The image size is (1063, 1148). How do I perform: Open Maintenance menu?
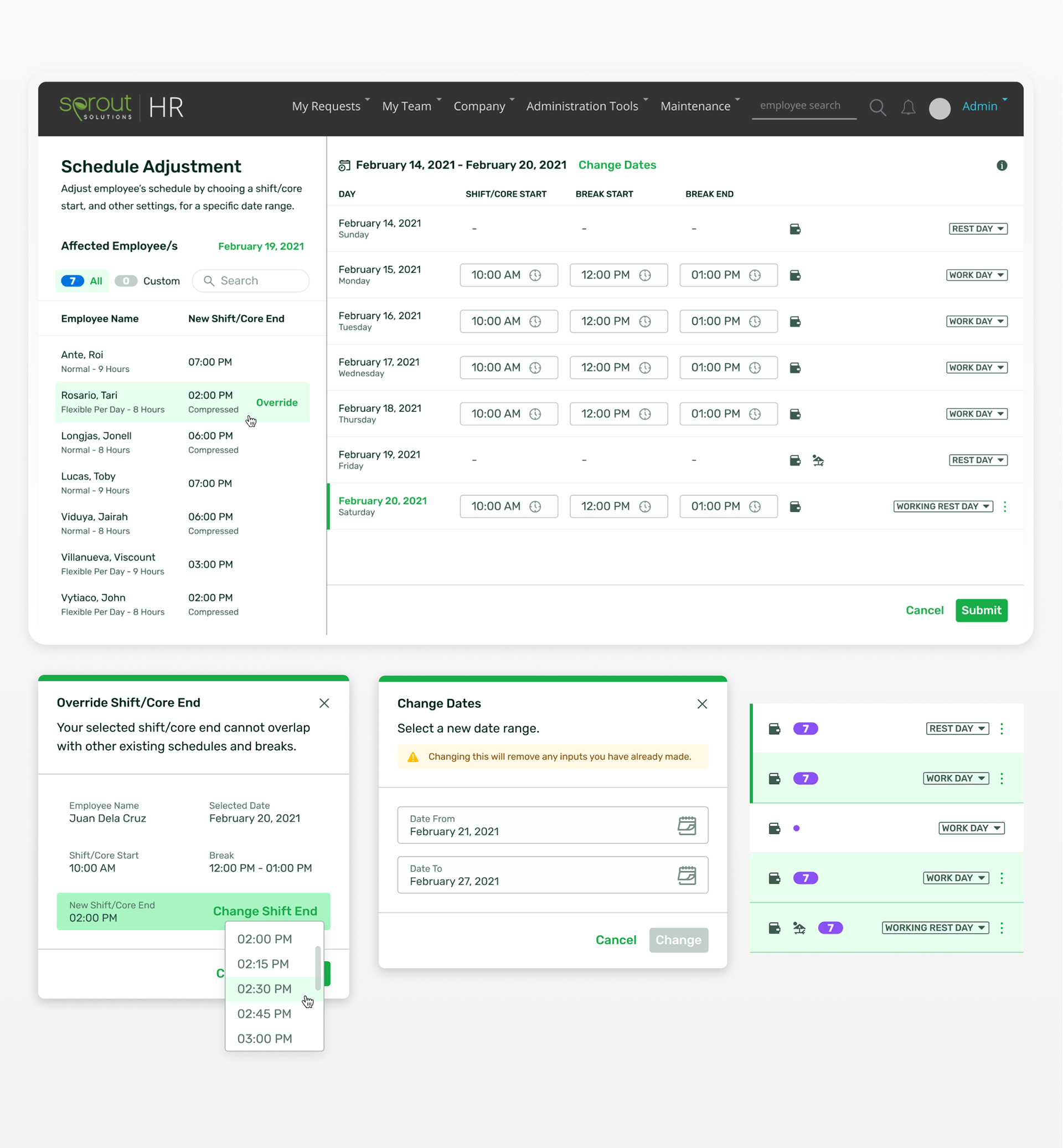700,106
